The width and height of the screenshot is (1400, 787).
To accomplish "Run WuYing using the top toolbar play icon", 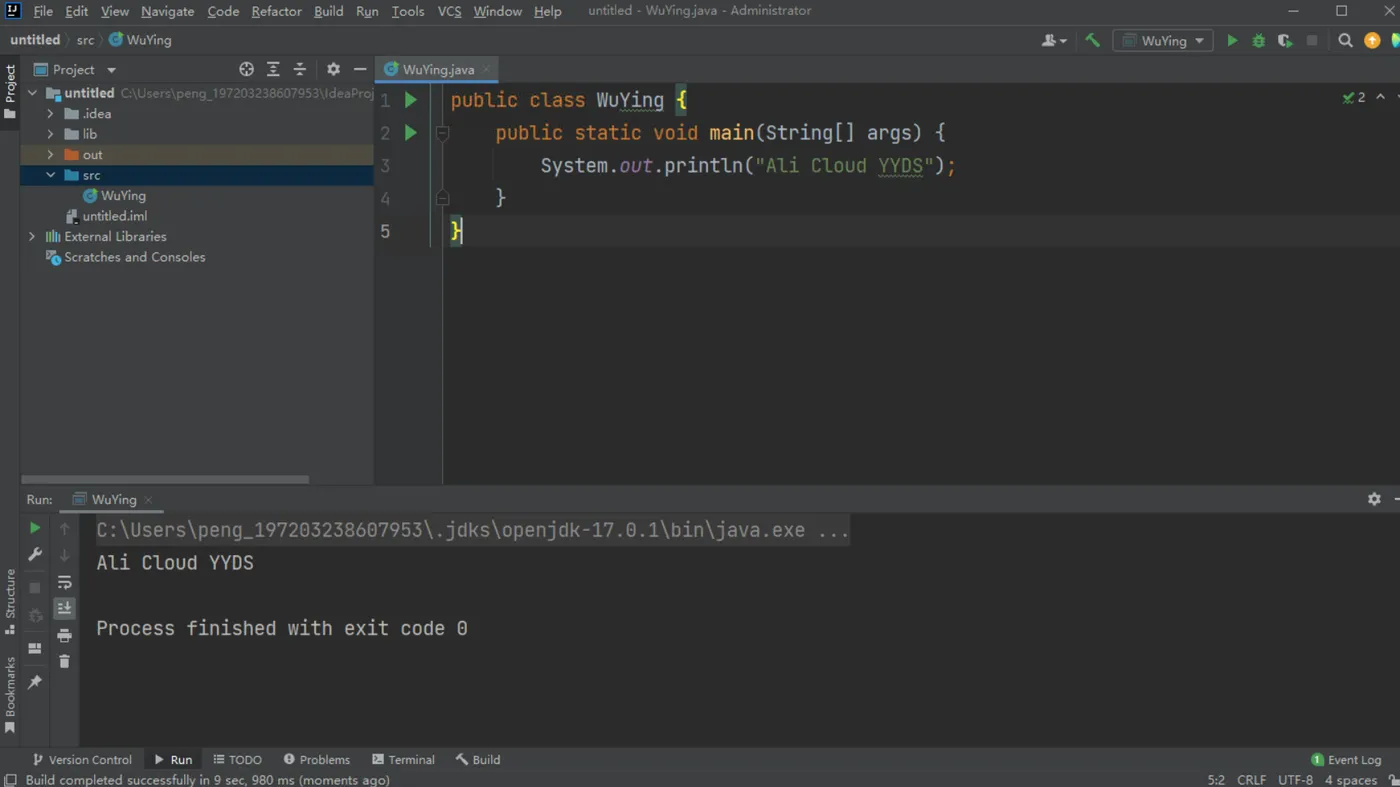I will tap(1232, 41).
